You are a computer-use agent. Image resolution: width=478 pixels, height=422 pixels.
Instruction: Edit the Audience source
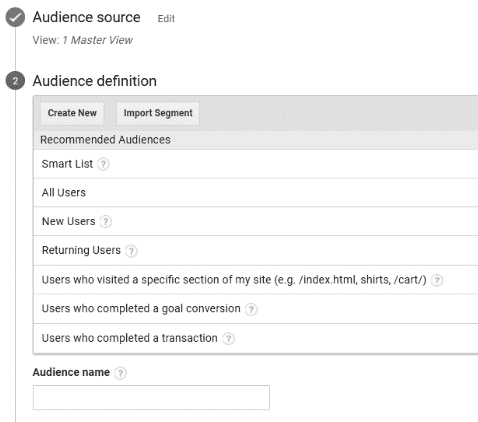(166, 19)
